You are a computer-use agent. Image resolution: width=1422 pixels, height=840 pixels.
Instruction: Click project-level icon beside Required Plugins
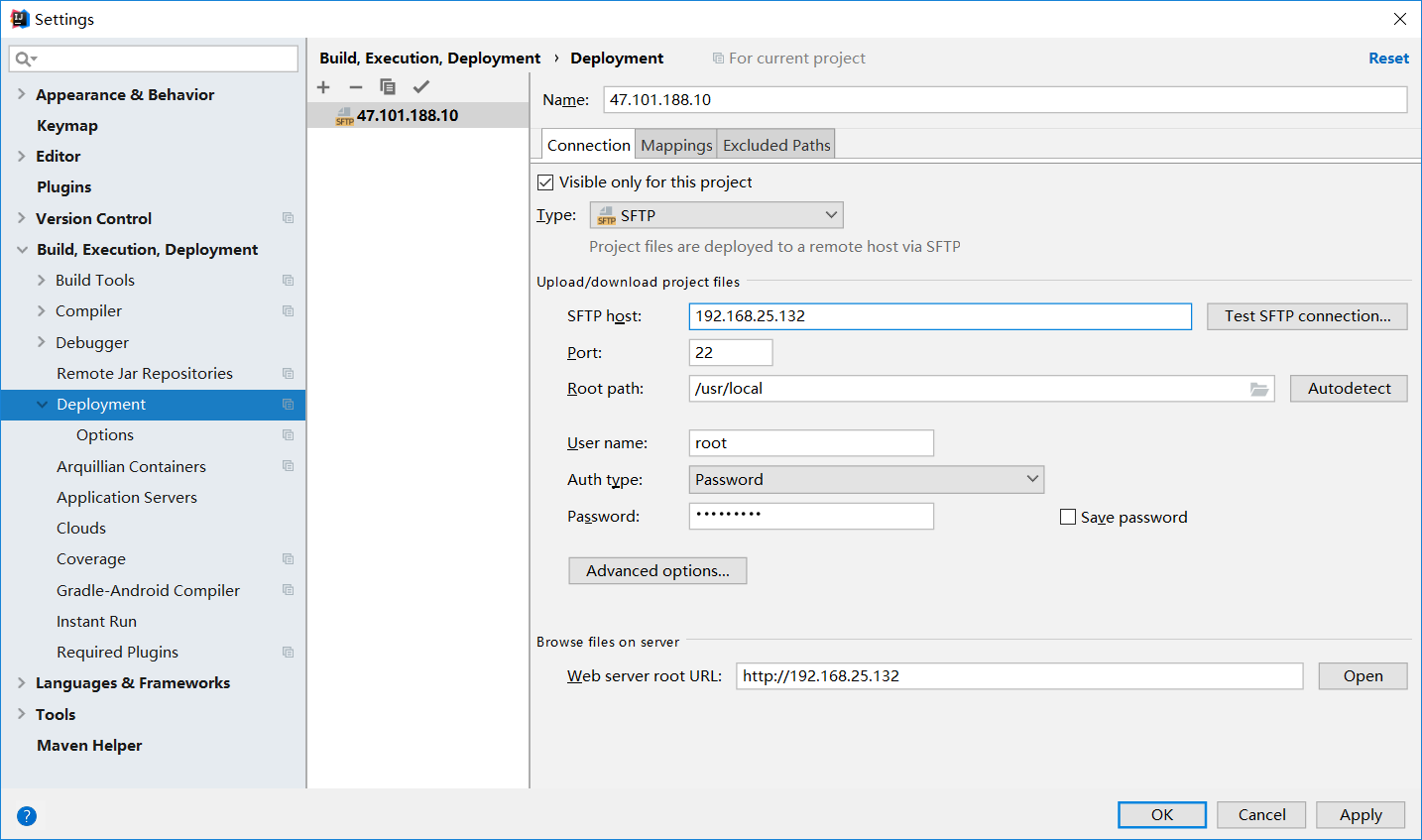288,653
